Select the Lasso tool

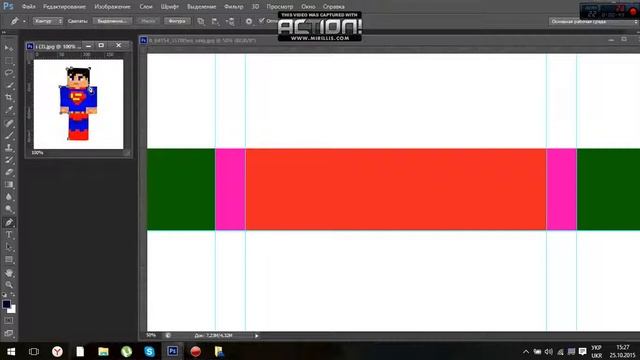pos(9,73)
